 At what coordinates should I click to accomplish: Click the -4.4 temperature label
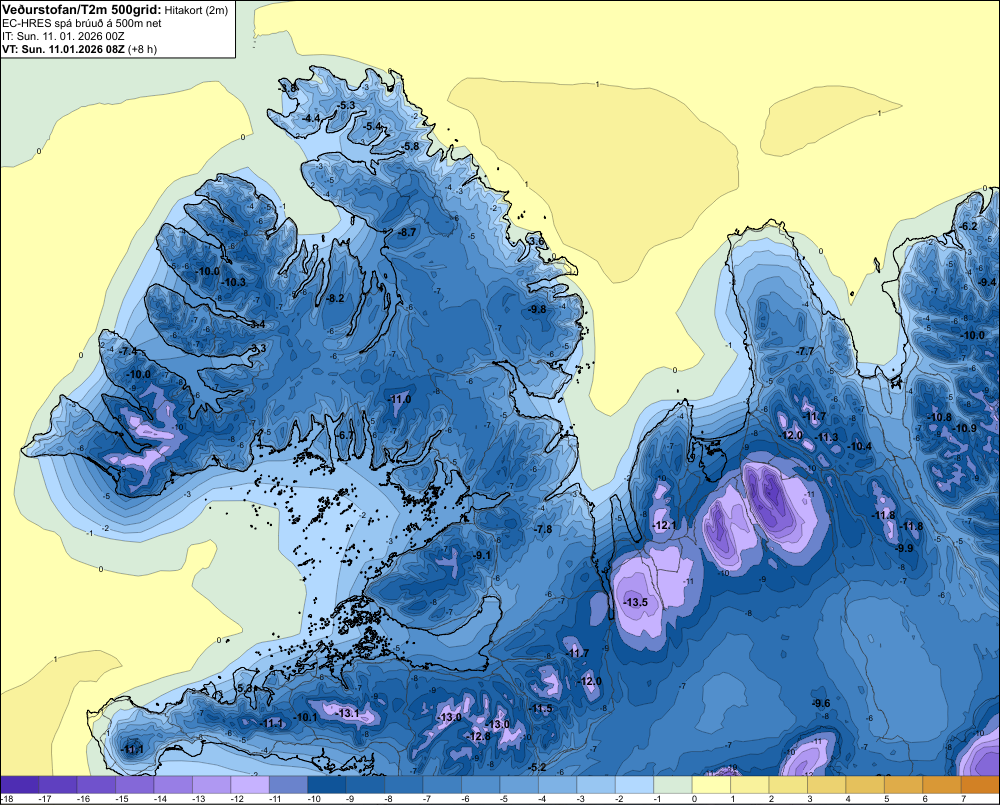pyautogui.click(x=311, y=118)
